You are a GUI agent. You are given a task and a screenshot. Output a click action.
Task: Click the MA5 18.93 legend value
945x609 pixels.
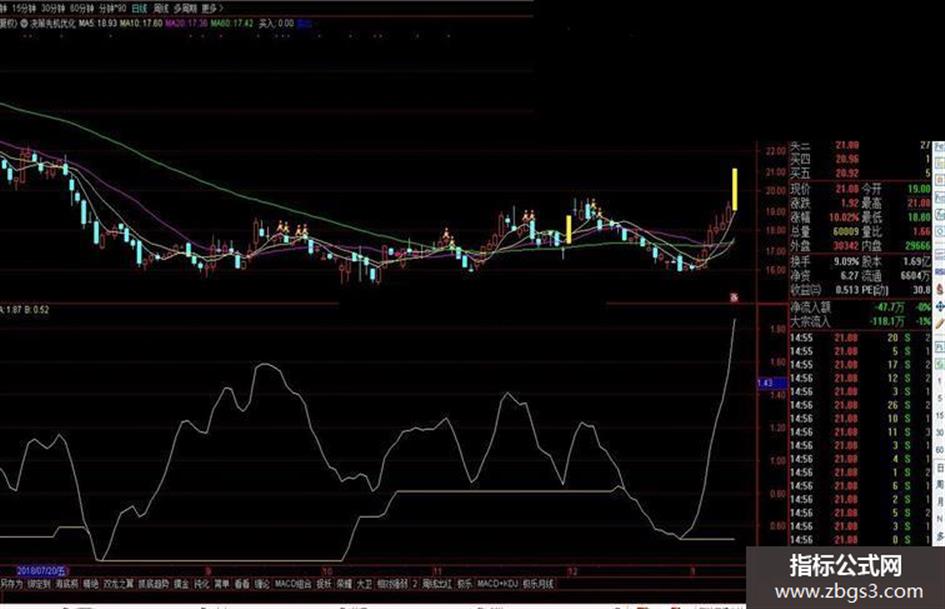[98, 24]
